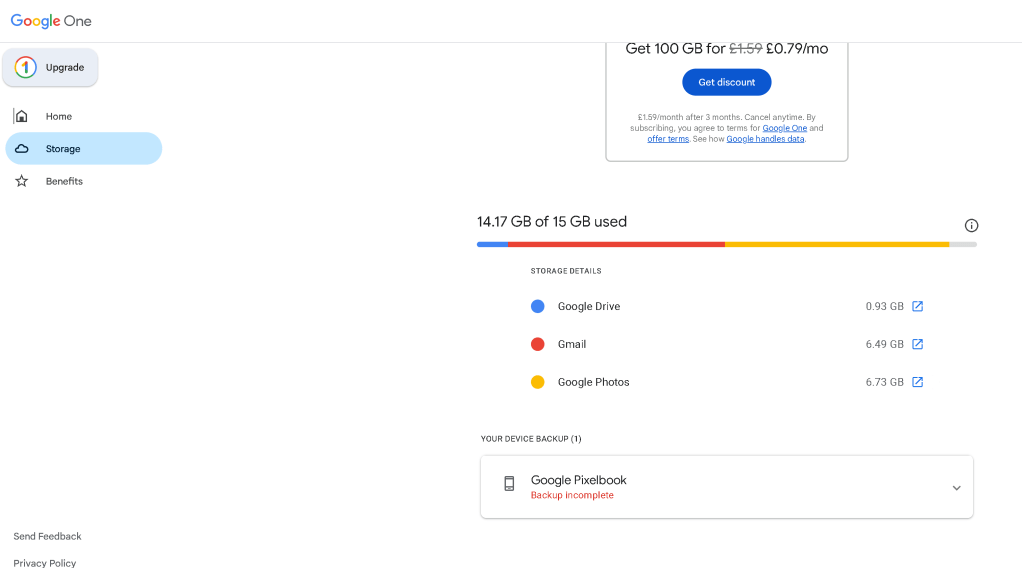The width and height of the screenshot is (1022, 568).
Task: Click the storage info icon
Action: (971, 226)
